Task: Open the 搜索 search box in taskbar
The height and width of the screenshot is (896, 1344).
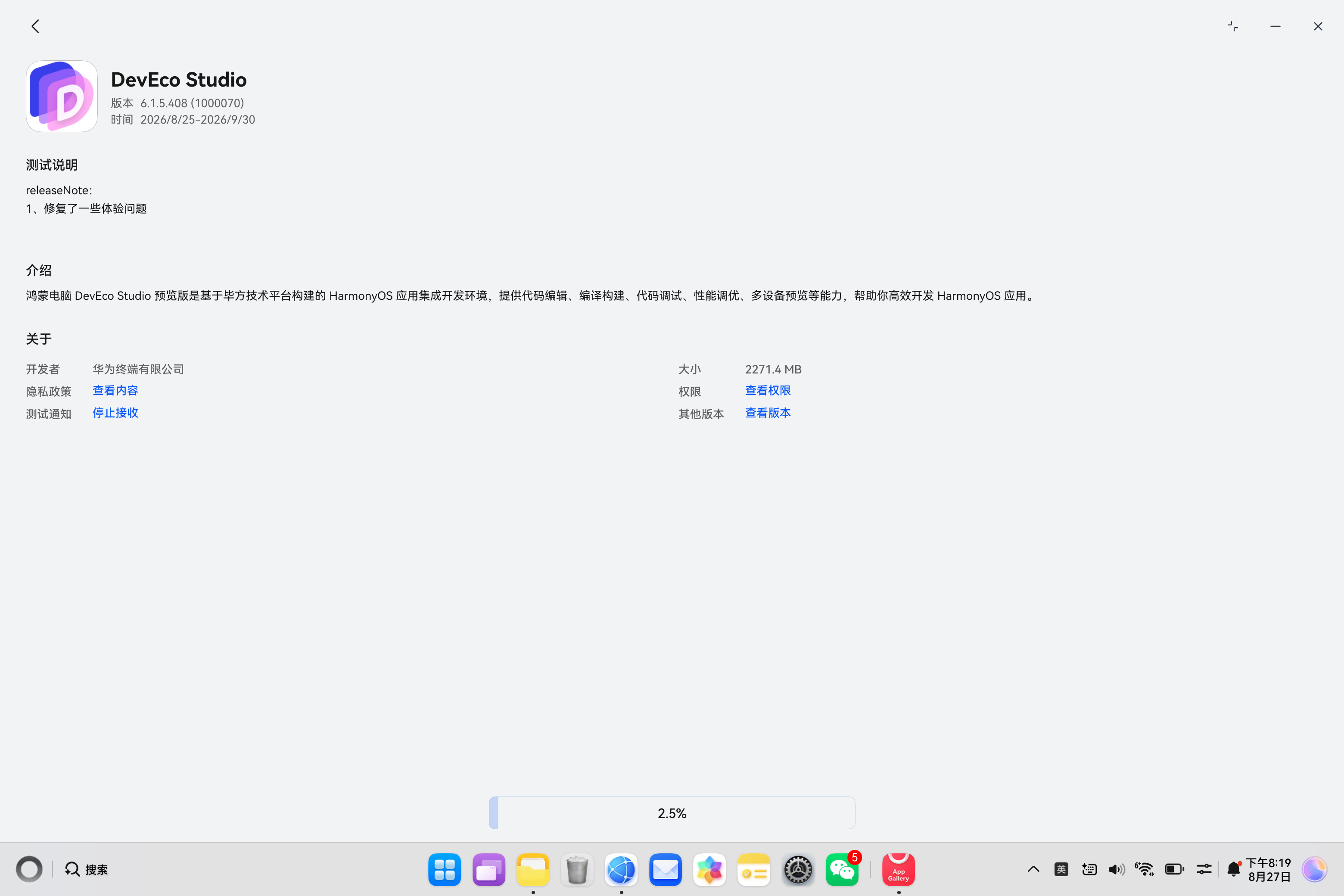Action: click(x=86, y=869)
